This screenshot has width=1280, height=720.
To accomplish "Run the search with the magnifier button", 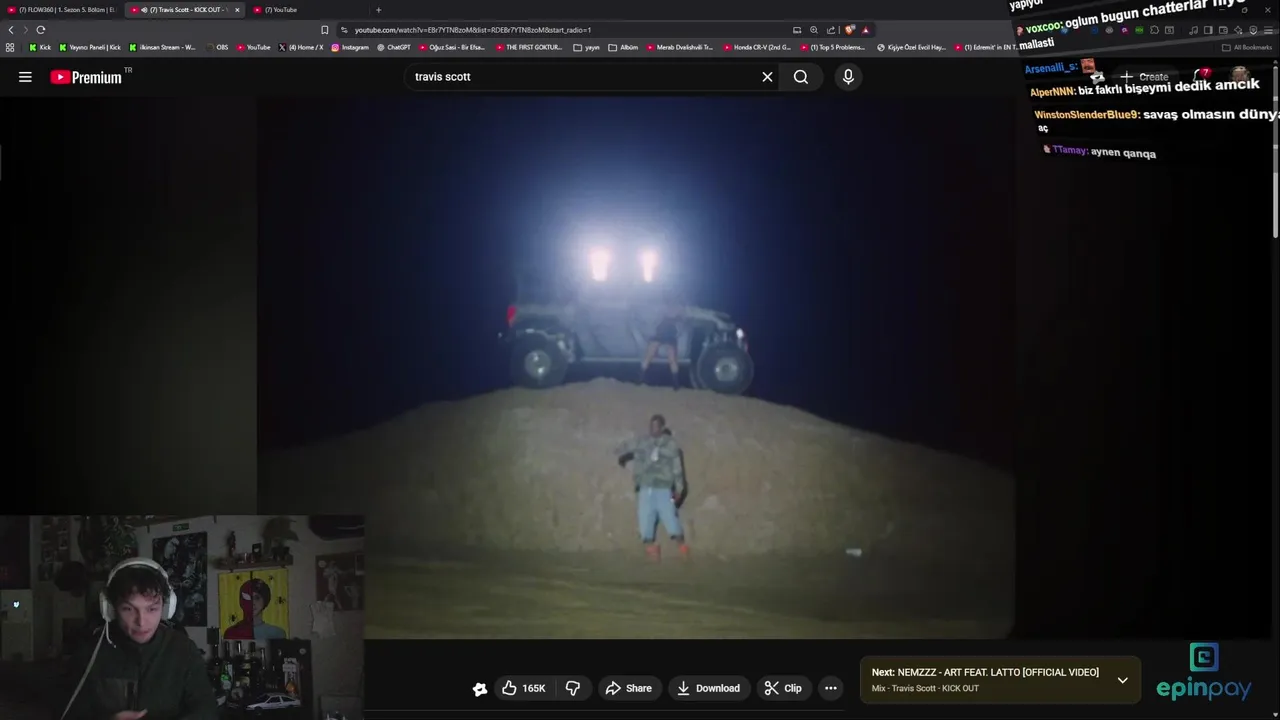I will [801, 77].
